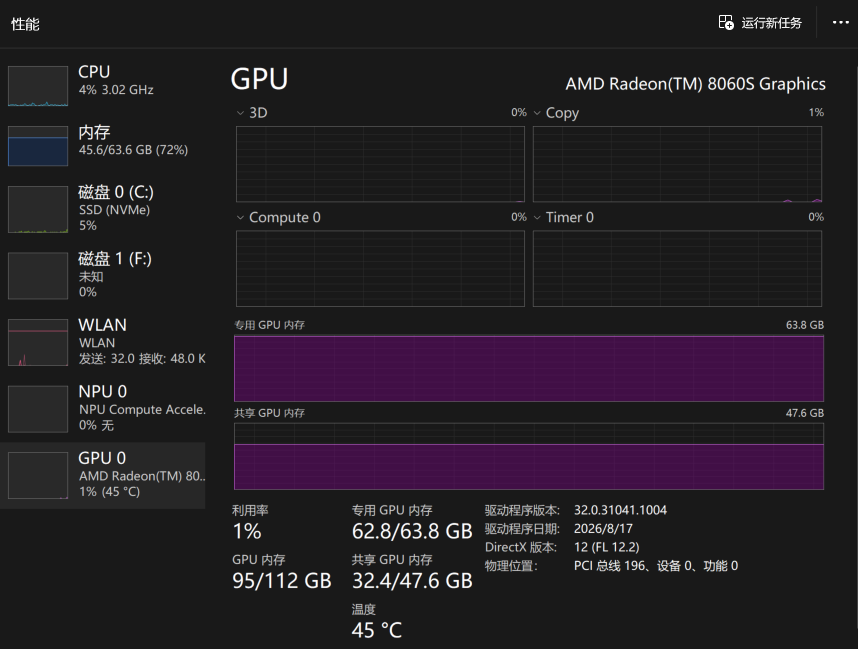The image size is (858, 649).
Task: Open the 磁盘 1 (F:) disk thumbnail
Action: click(38, 276)
